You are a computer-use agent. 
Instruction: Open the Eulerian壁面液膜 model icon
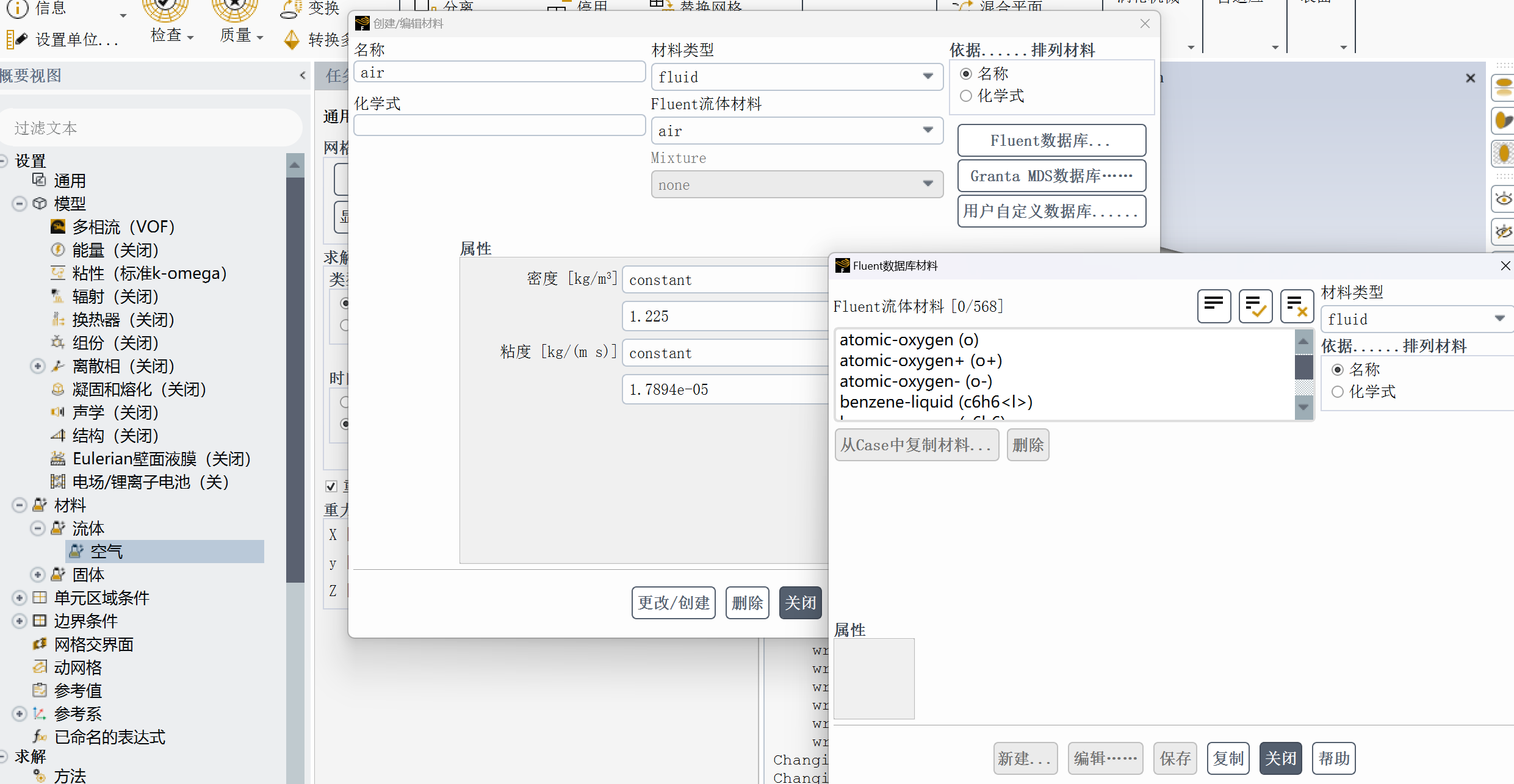(x=58, y=459)
